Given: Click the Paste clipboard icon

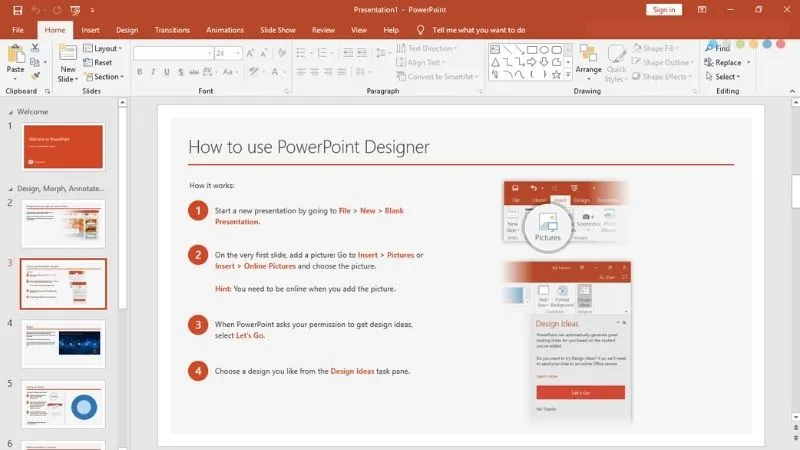Looking at the screenshot, I should [x=15, y=54].
